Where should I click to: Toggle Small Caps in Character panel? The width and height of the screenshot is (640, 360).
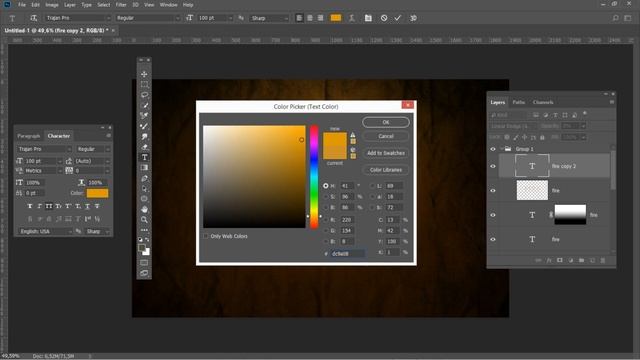coord(58,206)
